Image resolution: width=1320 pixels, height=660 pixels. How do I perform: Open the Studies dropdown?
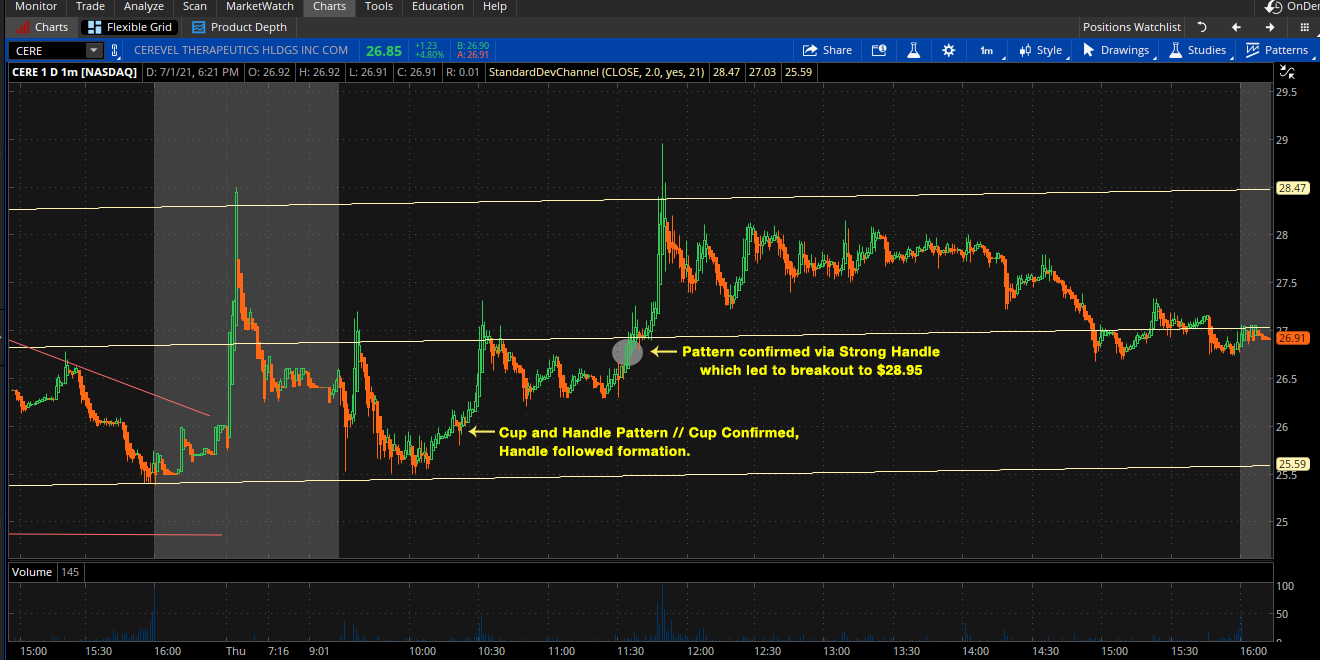1197,50
